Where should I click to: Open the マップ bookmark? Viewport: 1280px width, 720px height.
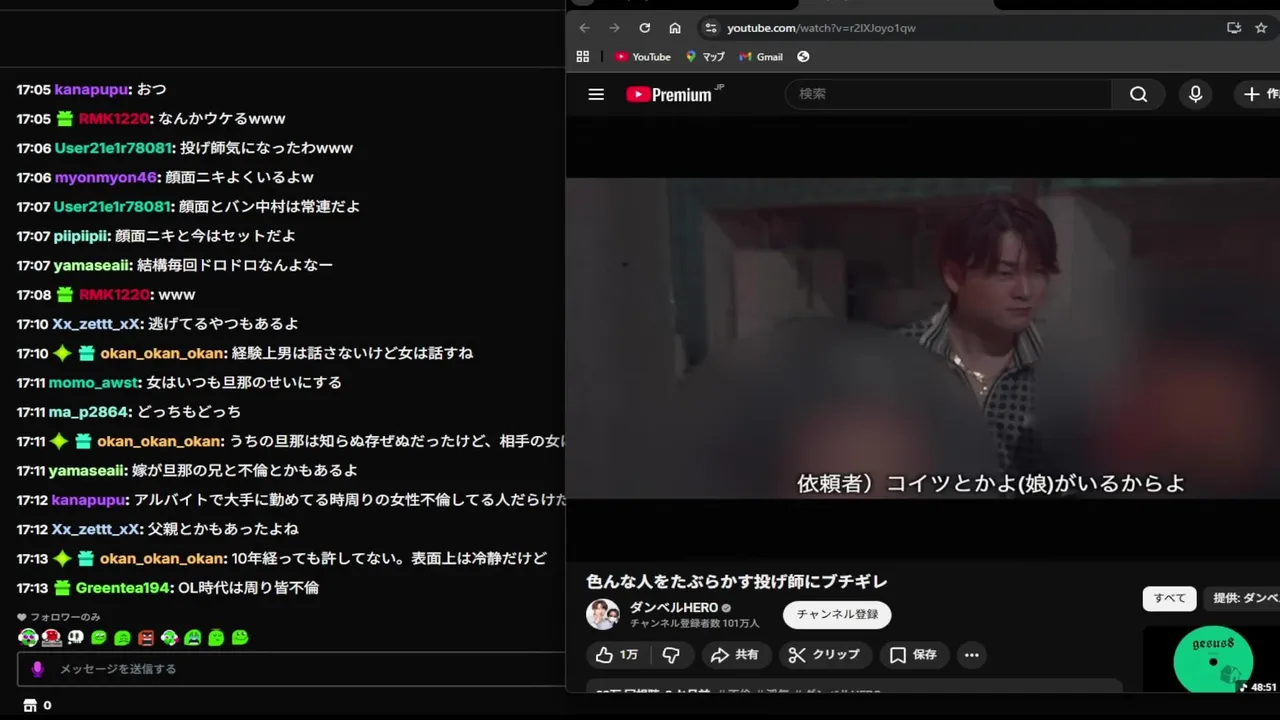pos(705,57)
